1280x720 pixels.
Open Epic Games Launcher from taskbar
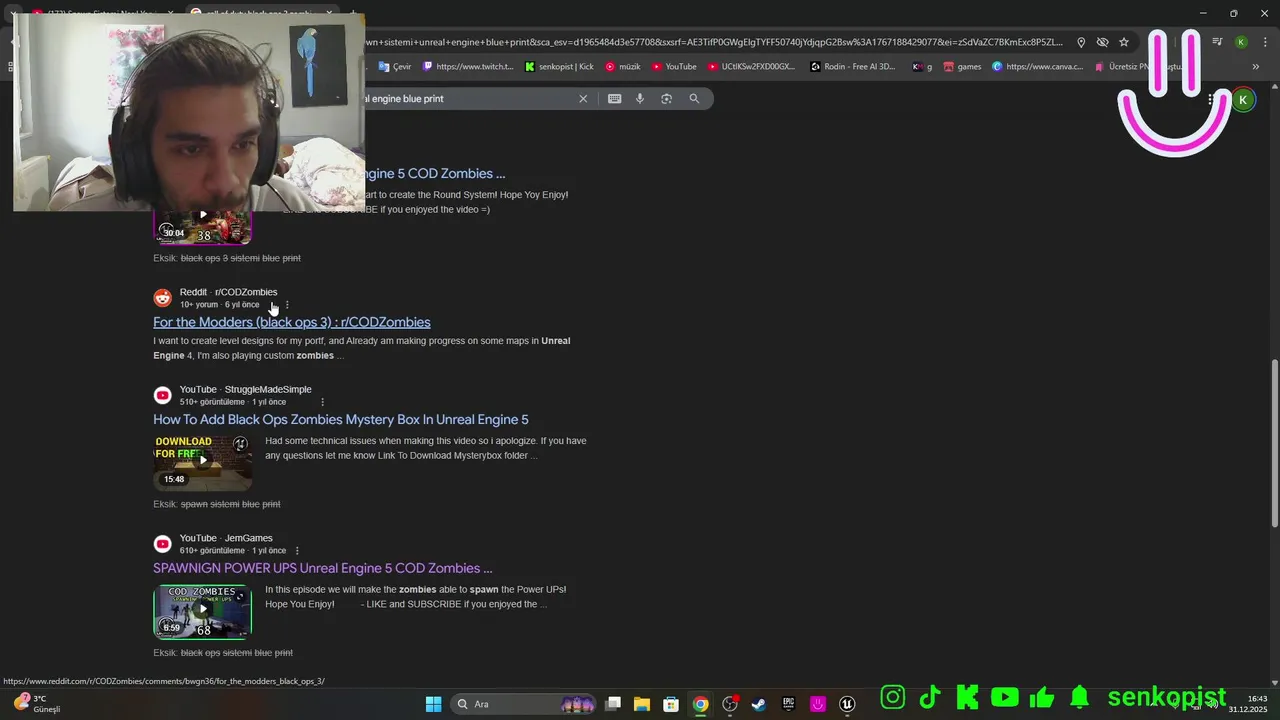click(788, 704)
